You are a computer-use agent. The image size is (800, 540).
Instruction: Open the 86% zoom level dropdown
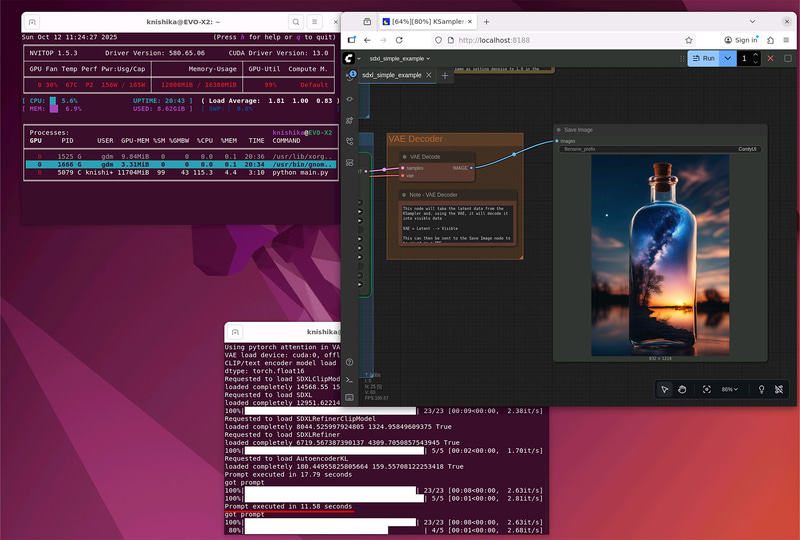(730, 389)
